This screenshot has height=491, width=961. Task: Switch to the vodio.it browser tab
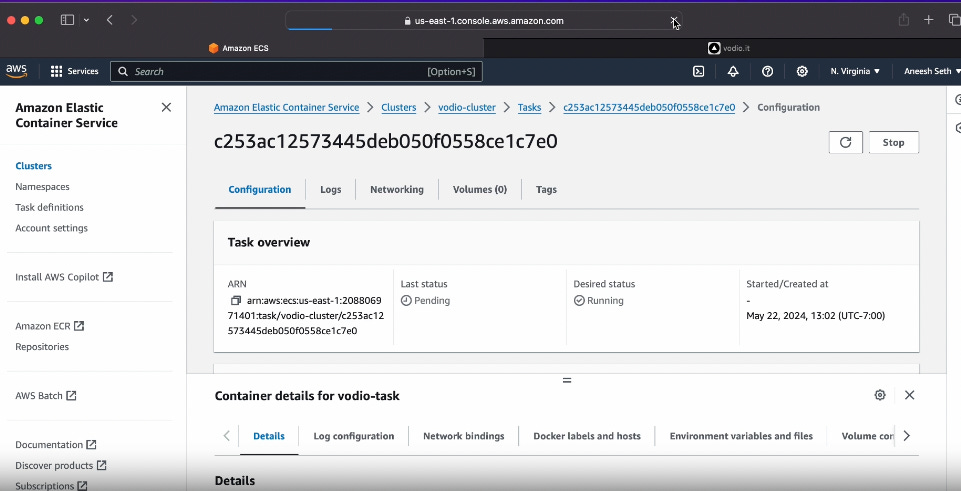(722, 48)
